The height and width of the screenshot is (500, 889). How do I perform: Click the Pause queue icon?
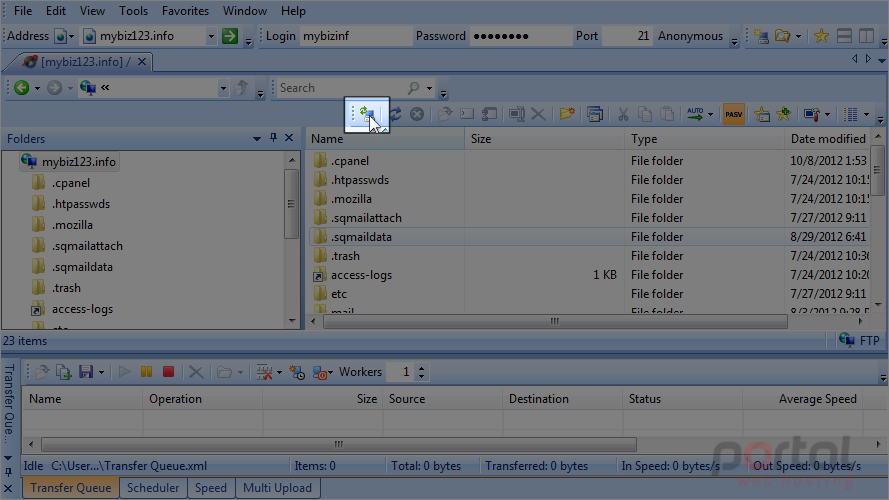[146, 372]
